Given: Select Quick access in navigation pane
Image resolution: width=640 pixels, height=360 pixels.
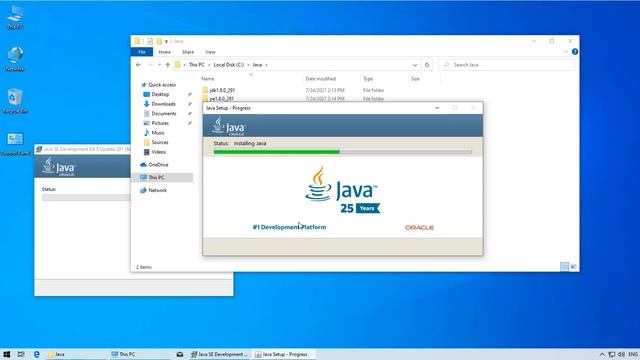Looking at the screenshot, I should click(162, 85).
